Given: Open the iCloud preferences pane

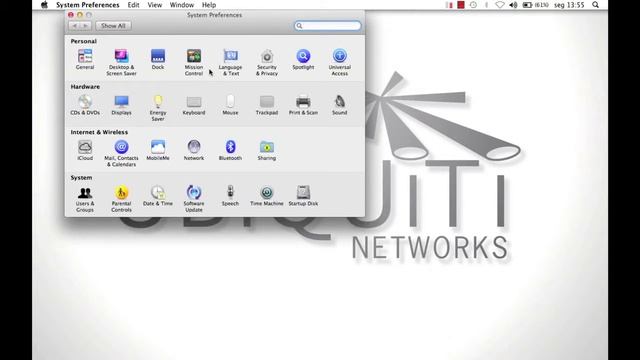Looking at the screenshot, I should click(85, 150).
